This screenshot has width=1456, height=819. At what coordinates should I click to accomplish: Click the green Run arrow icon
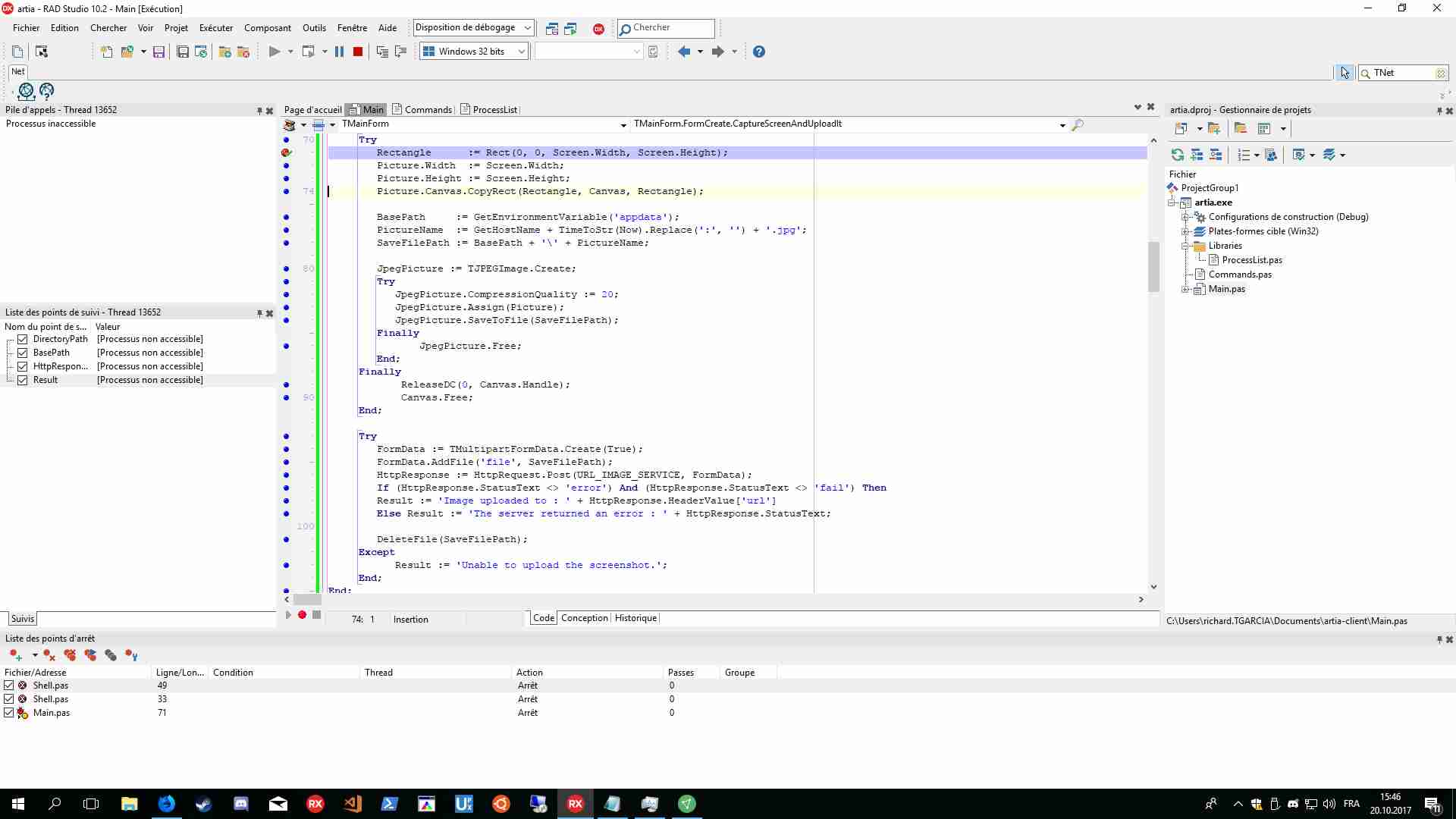pos(275,52)
